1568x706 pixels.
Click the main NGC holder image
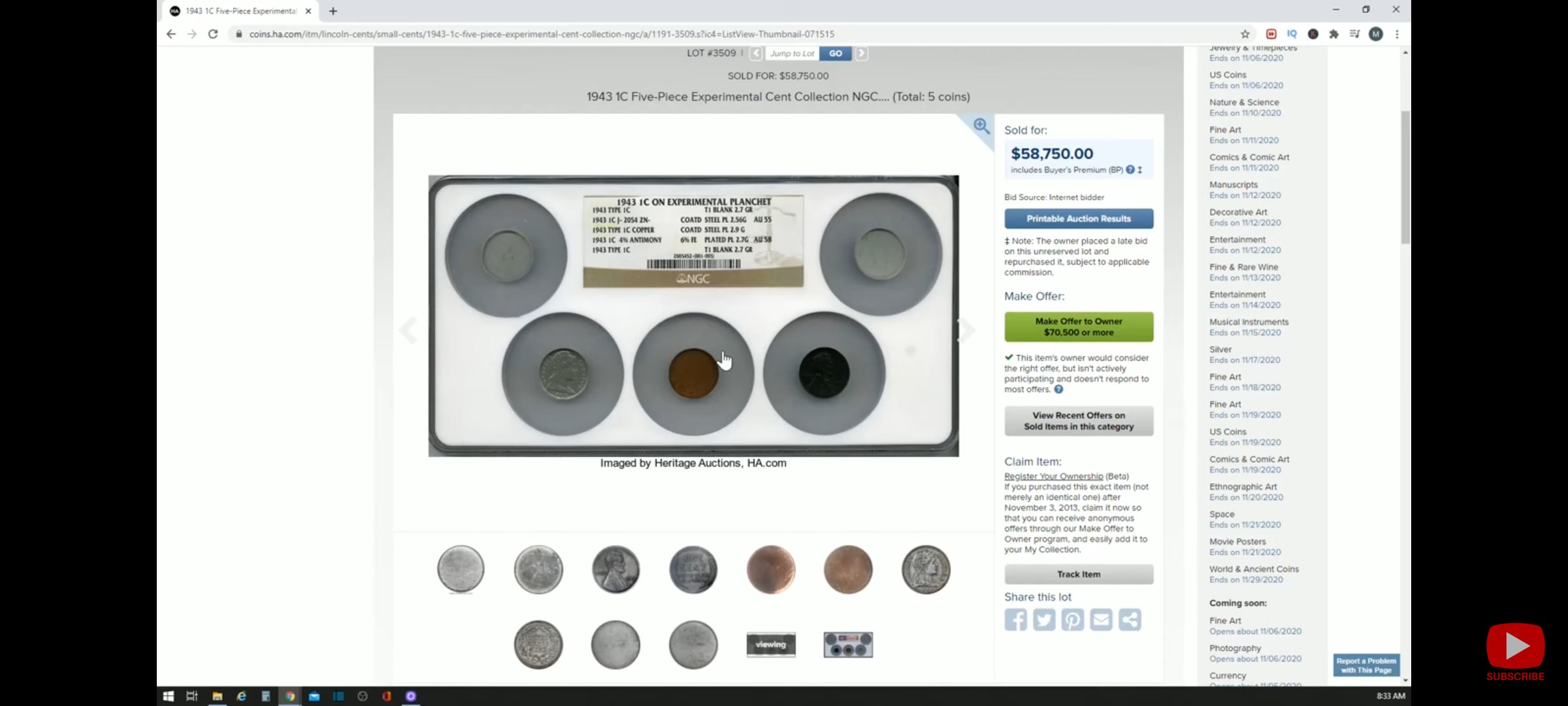693,316
